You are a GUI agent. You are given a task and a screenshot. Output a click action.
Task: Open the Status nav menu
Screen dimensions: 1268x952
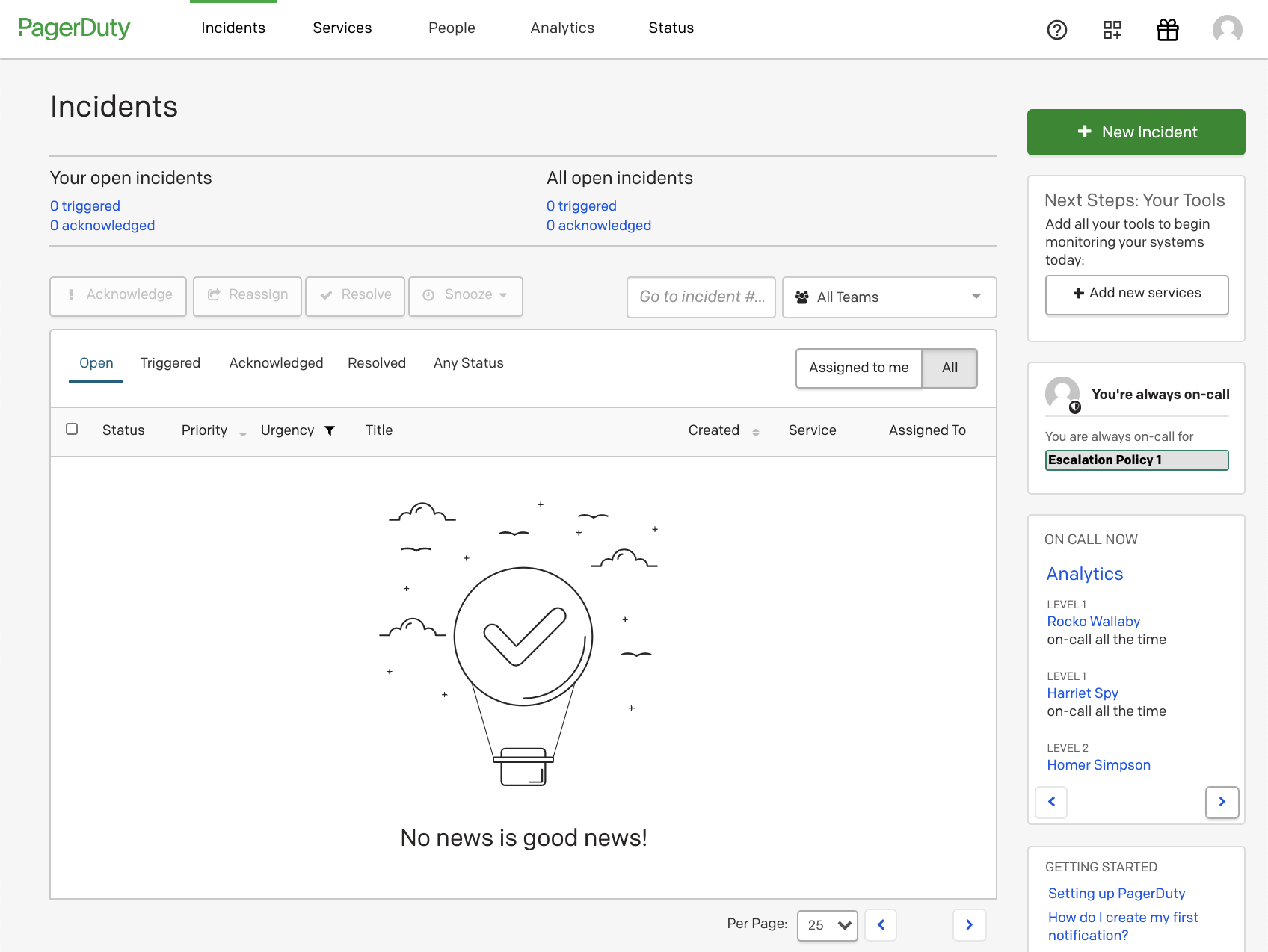pos(671,28)
